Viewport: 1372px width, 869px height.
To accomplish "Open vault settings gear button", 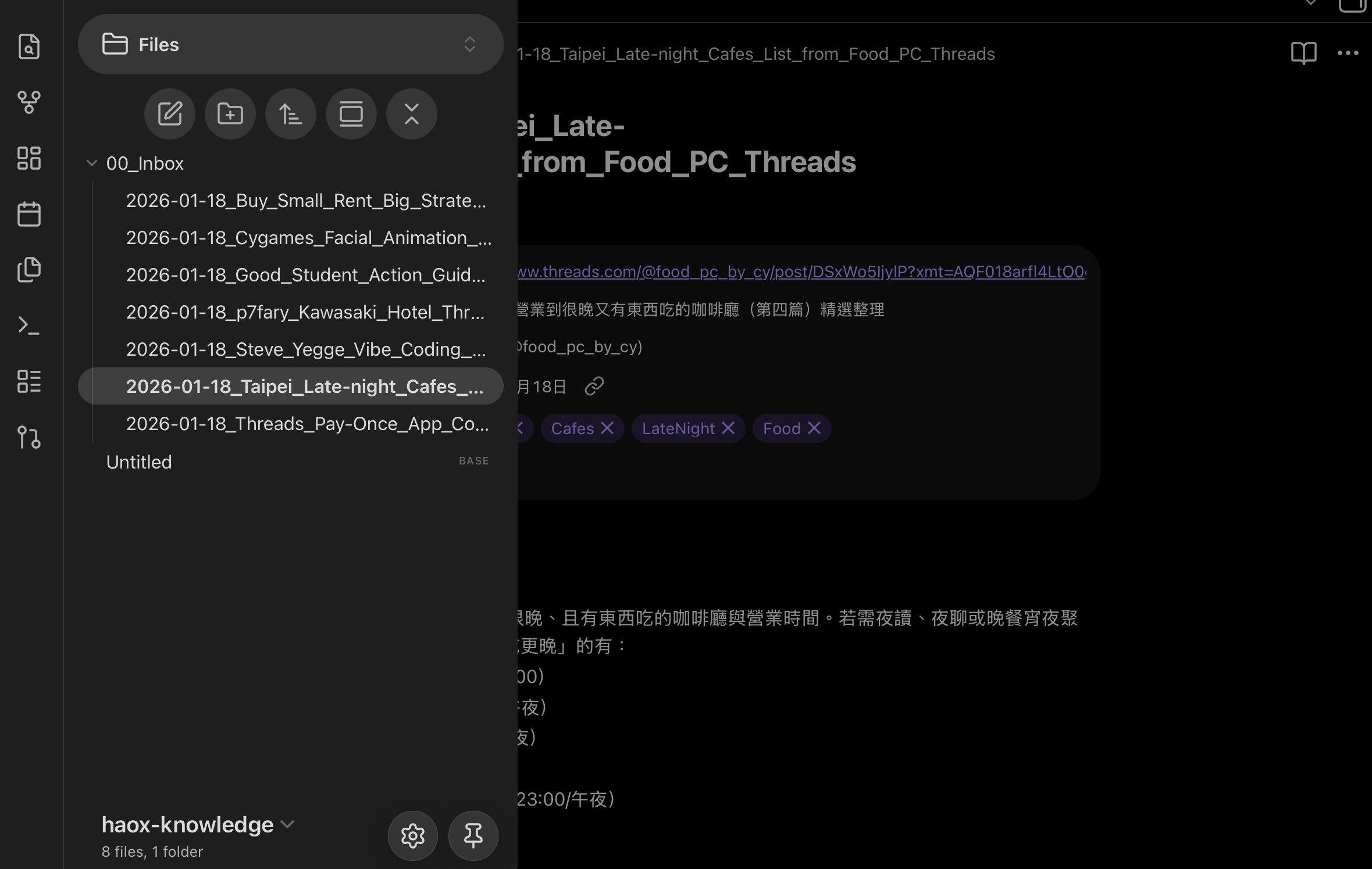I will point(412,836).
